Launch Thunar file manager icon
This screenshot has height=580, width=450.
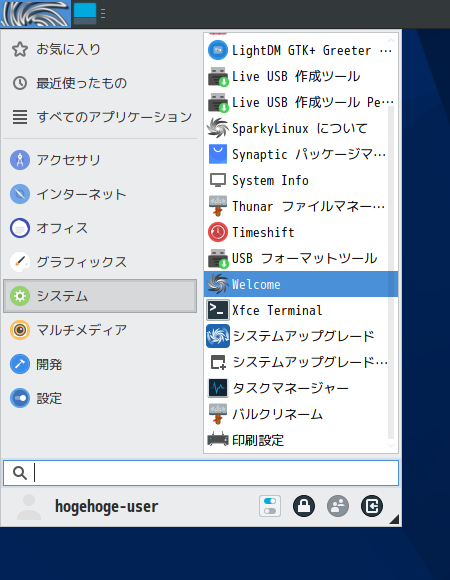[x=218, y=206]
